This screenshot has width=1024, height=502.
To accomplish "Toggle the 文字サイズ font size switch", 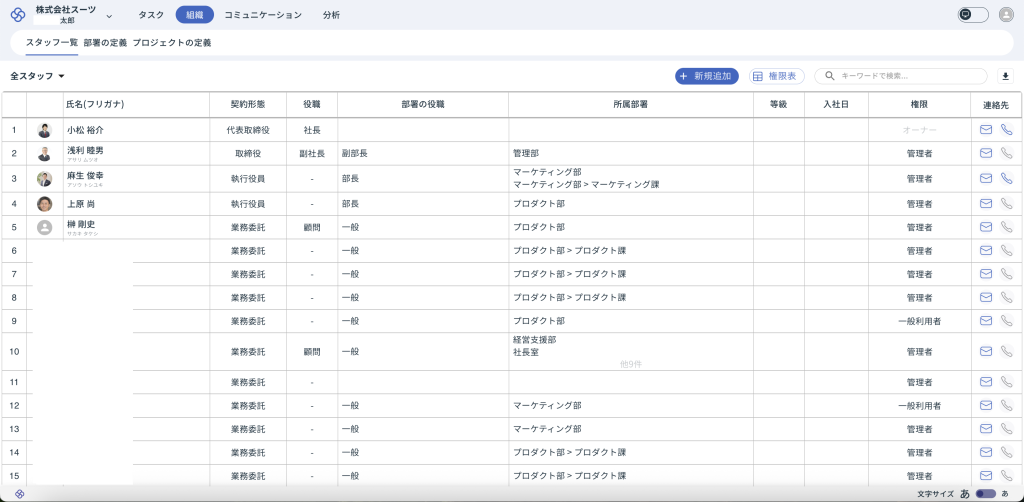I will 985,494.
